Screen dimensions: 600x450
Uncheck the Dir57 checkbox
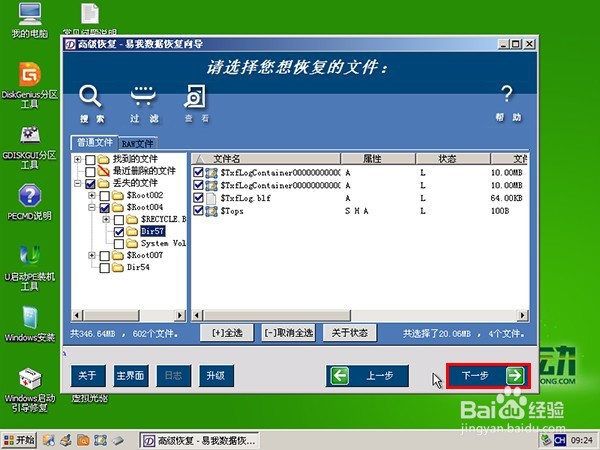(x=119, y=232)
